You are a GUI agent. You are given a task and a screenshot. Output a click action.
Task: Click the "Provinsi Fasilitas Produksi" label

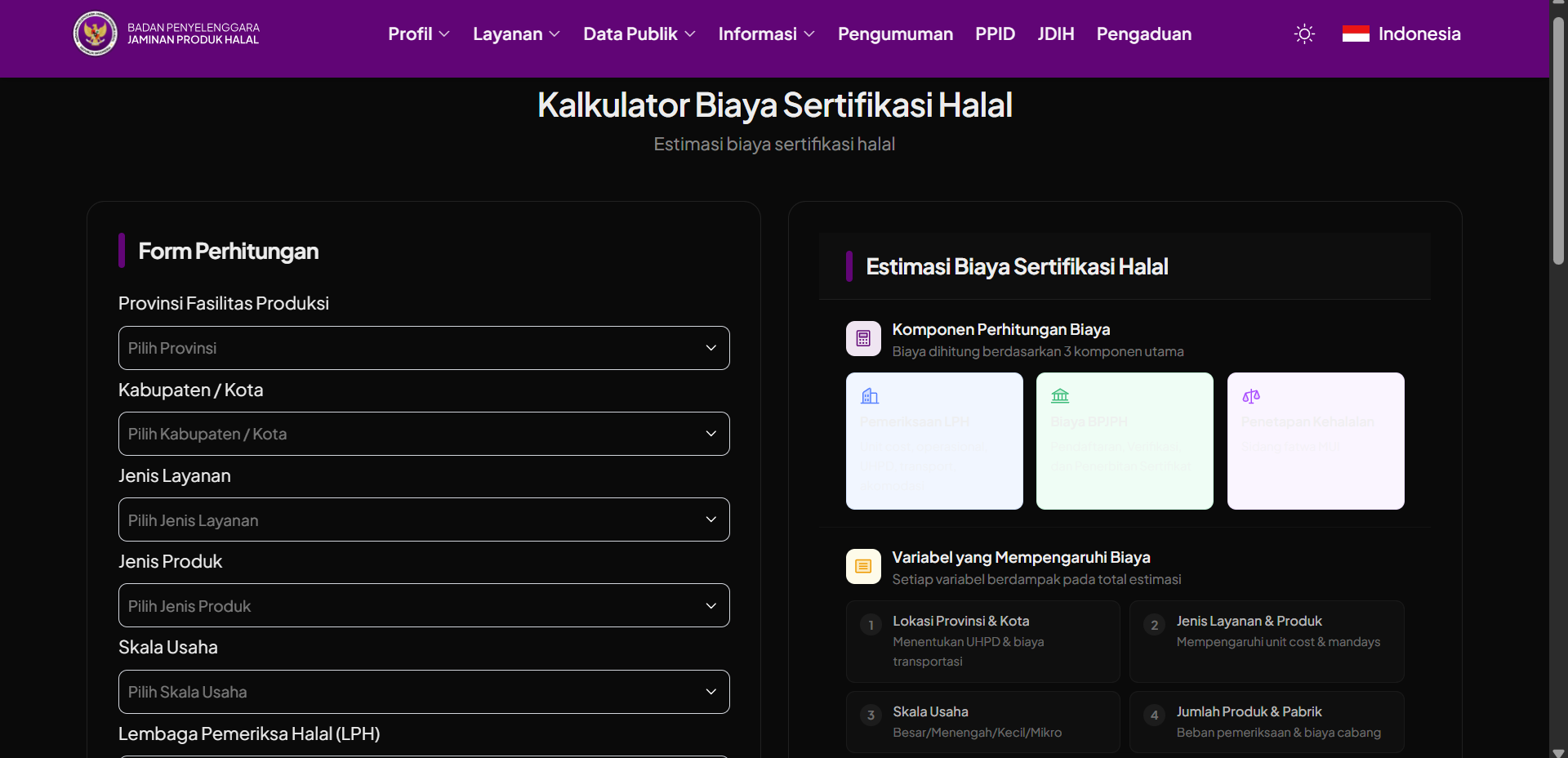click(x=224, y=303)
